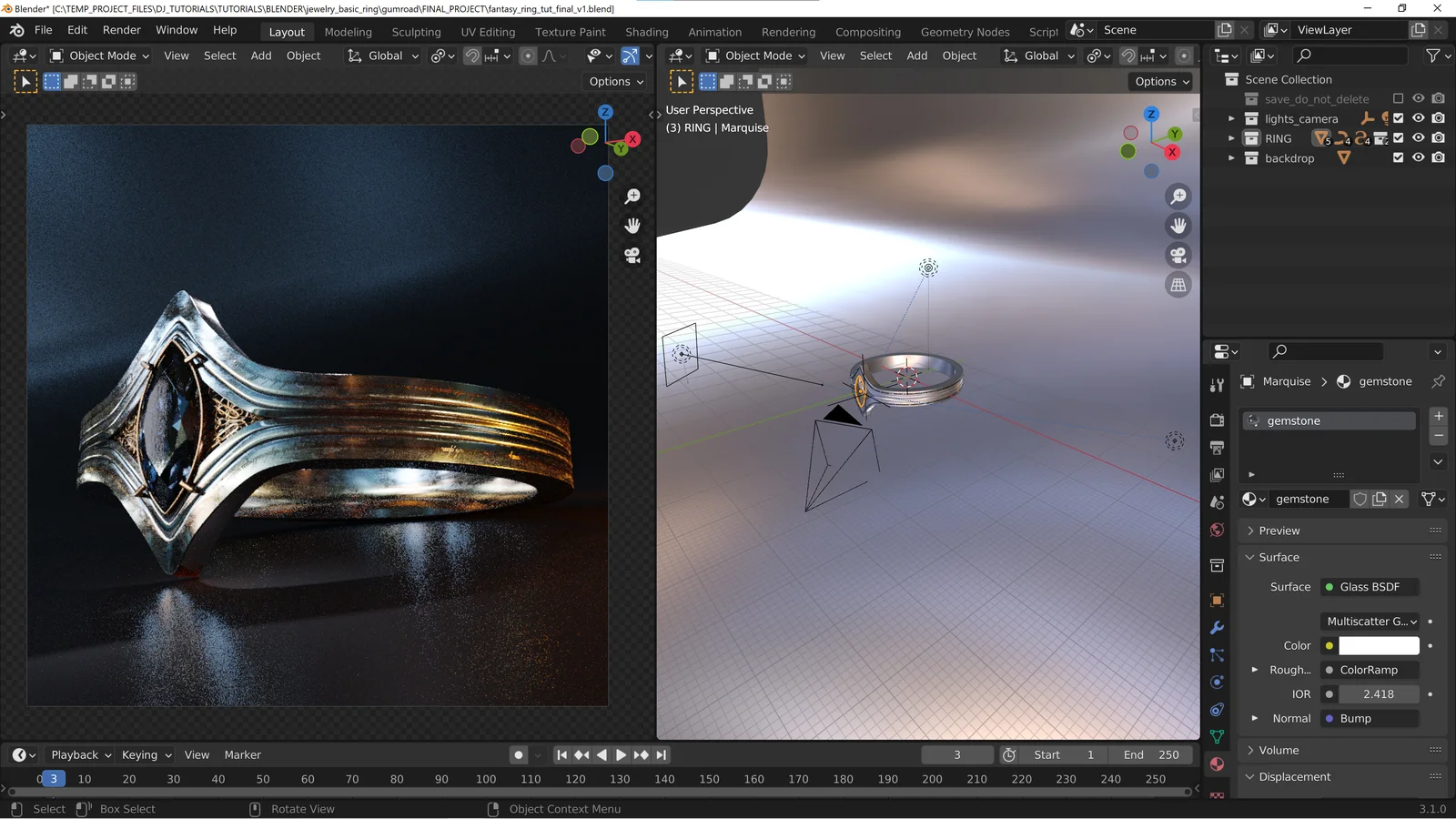The width and height of the screenshot is (1456, 819).
Task: Expand the RING collection in the outliner
Action: point(1231,137)
